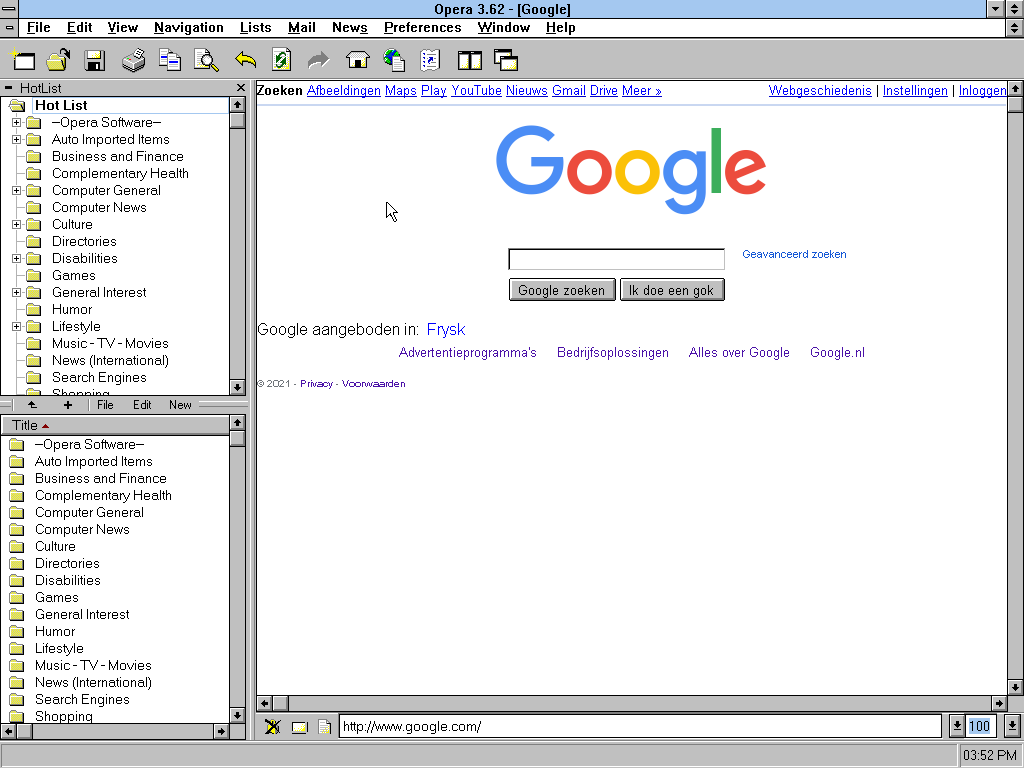Open the Preferences menu
Image resolution: width=1024 pixels, height=768 pixels.
pyautogui.click(x=423, y=27)
